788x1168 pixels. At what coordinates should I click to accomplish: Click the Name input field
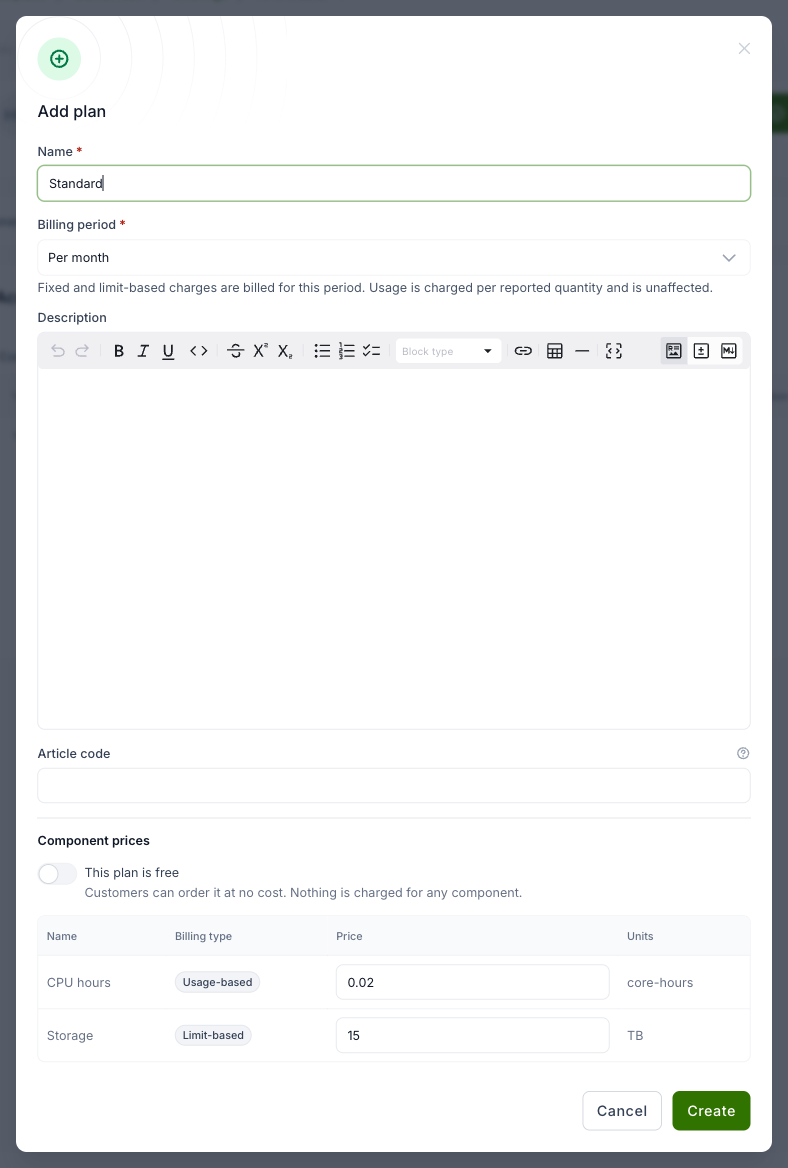coord(394,183)
